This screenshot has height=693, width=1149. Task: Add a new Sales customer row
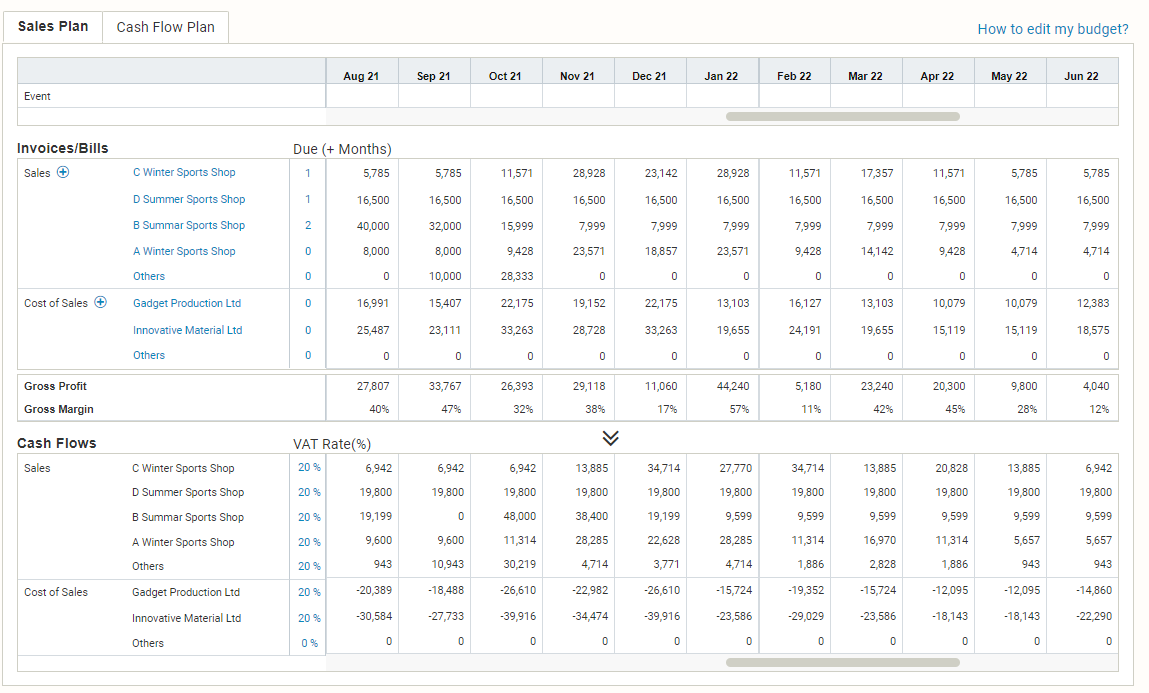(x=63, y=172)
